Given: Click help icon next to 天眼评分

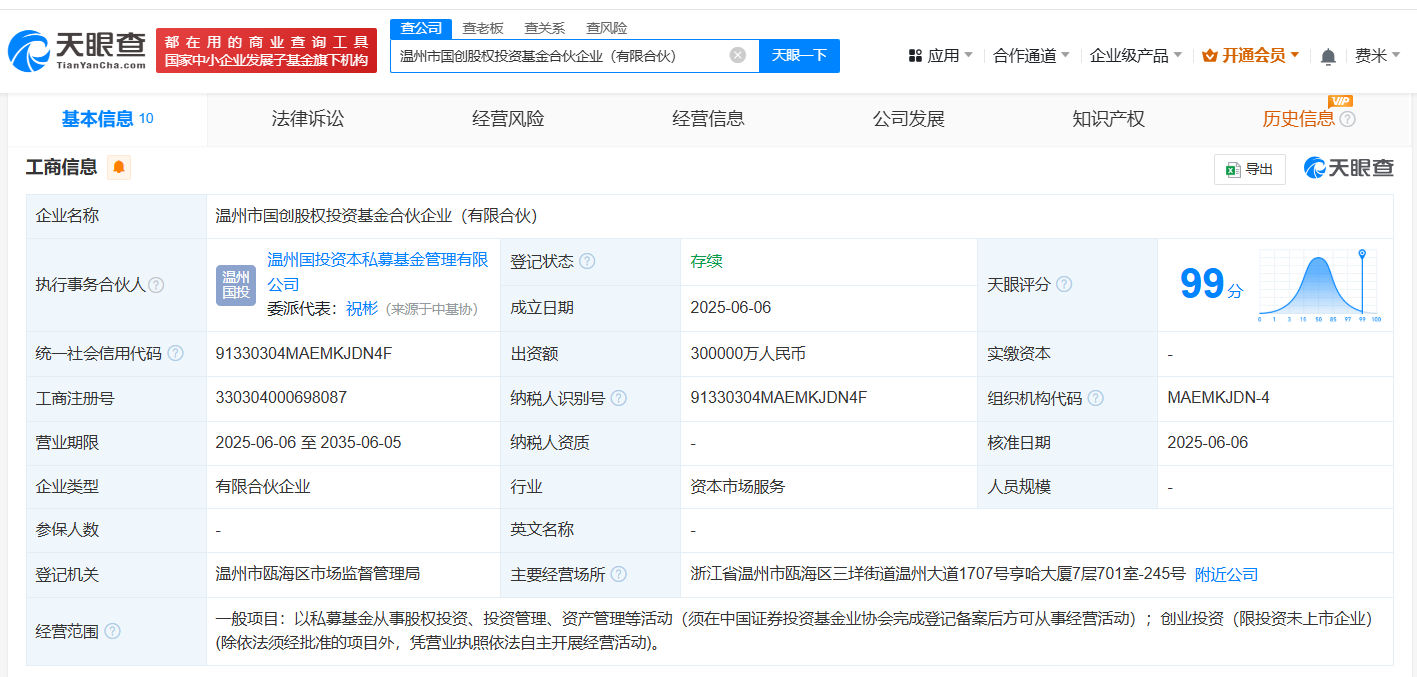Looking at the screenshot, I should point(1064,285).
